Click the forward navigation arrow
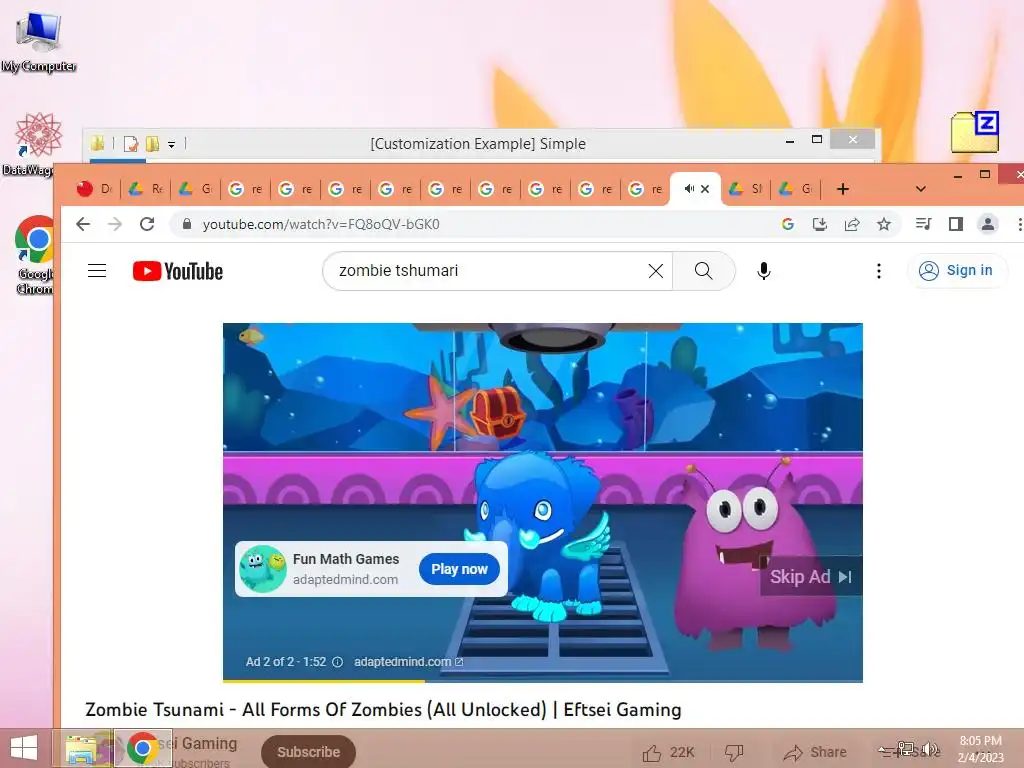 [x=115, y=224]
